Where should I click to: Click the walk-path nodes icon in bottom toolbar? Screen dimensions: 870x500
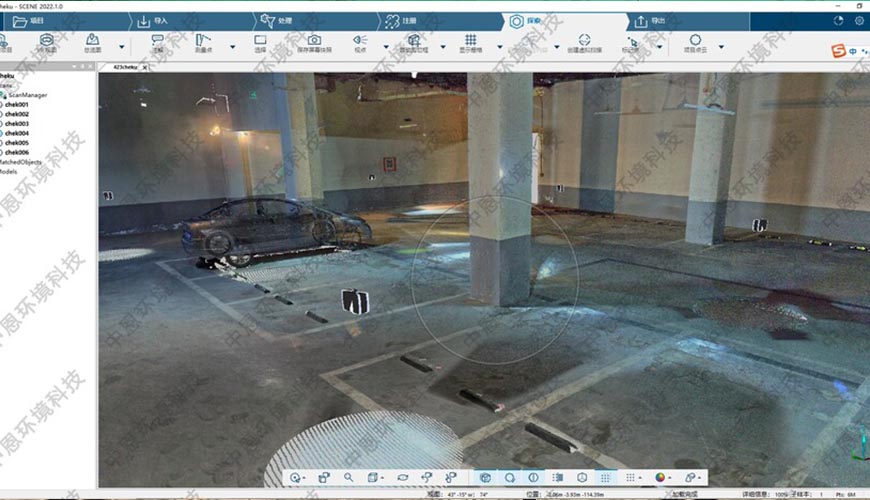(451, 477)
